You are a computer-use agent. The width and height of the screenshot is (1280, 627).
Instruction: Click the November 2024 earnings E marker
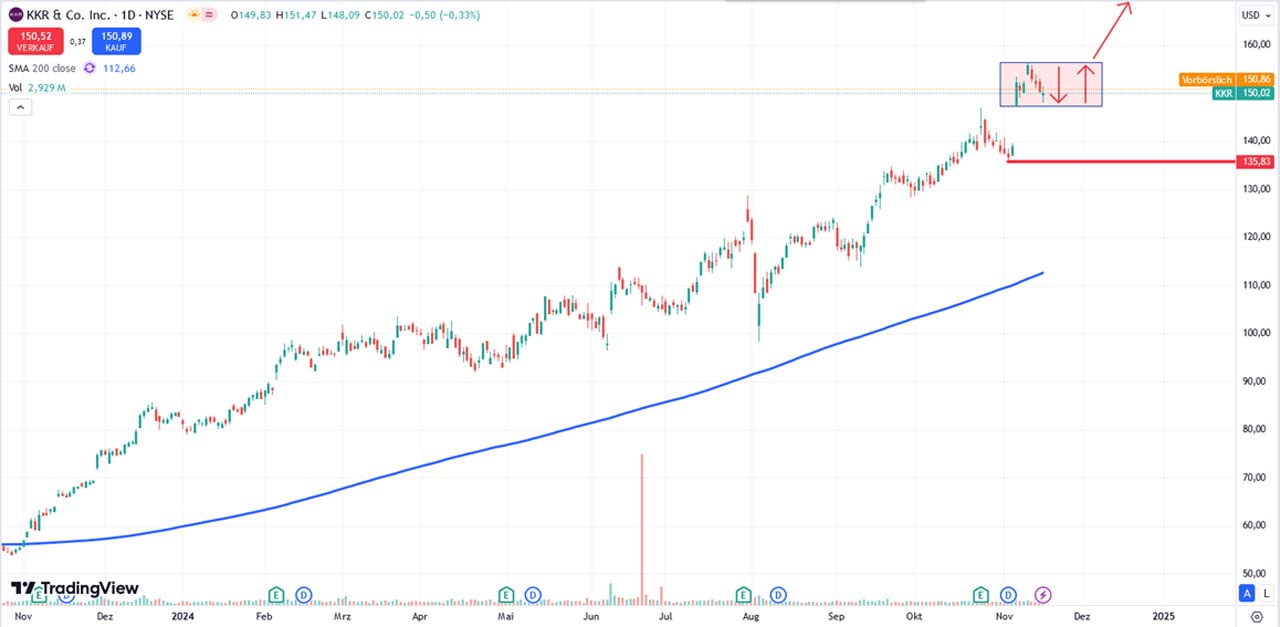[x=983, y=595]
